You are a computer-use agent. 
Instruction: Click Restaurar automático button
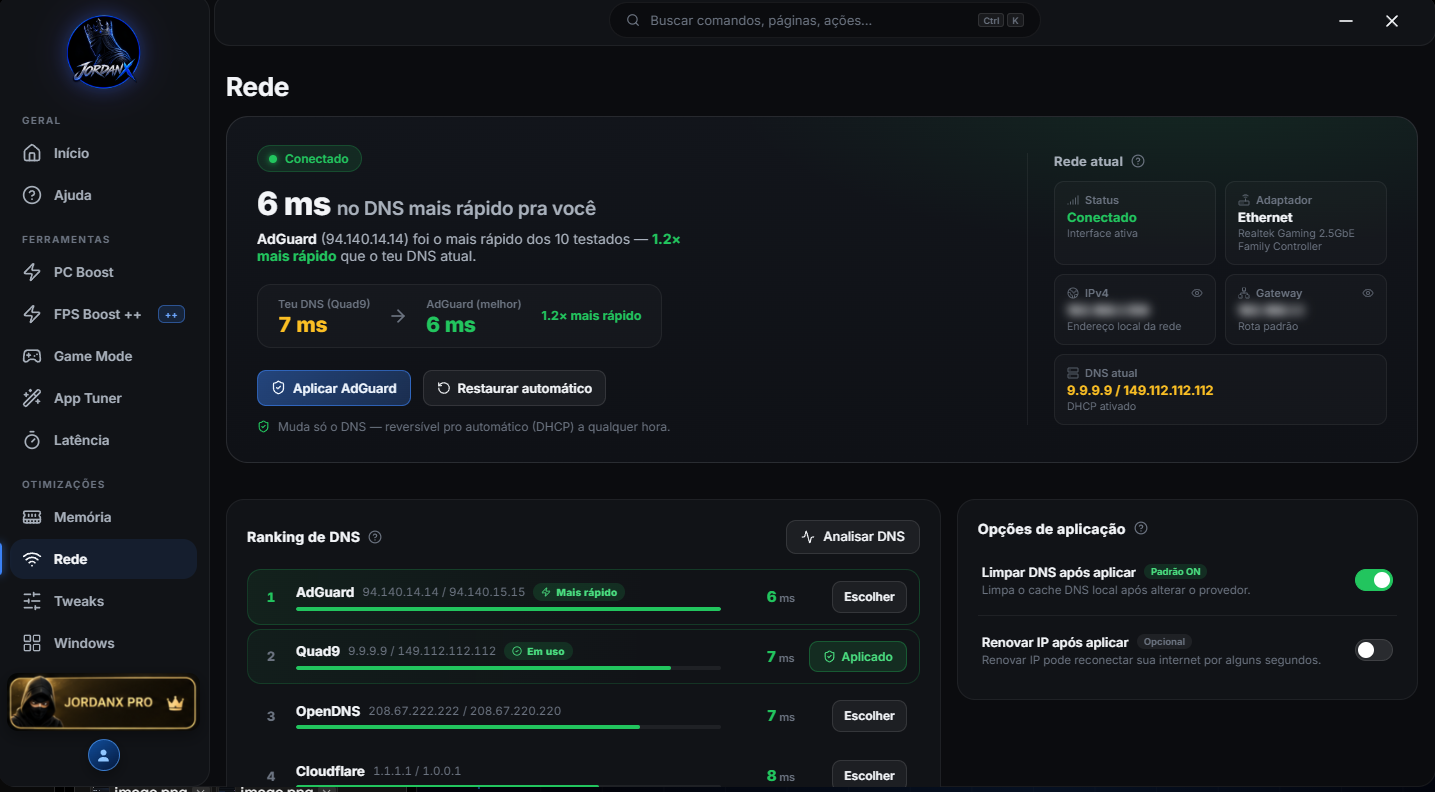pyautogui.click(x=514, y=388)
